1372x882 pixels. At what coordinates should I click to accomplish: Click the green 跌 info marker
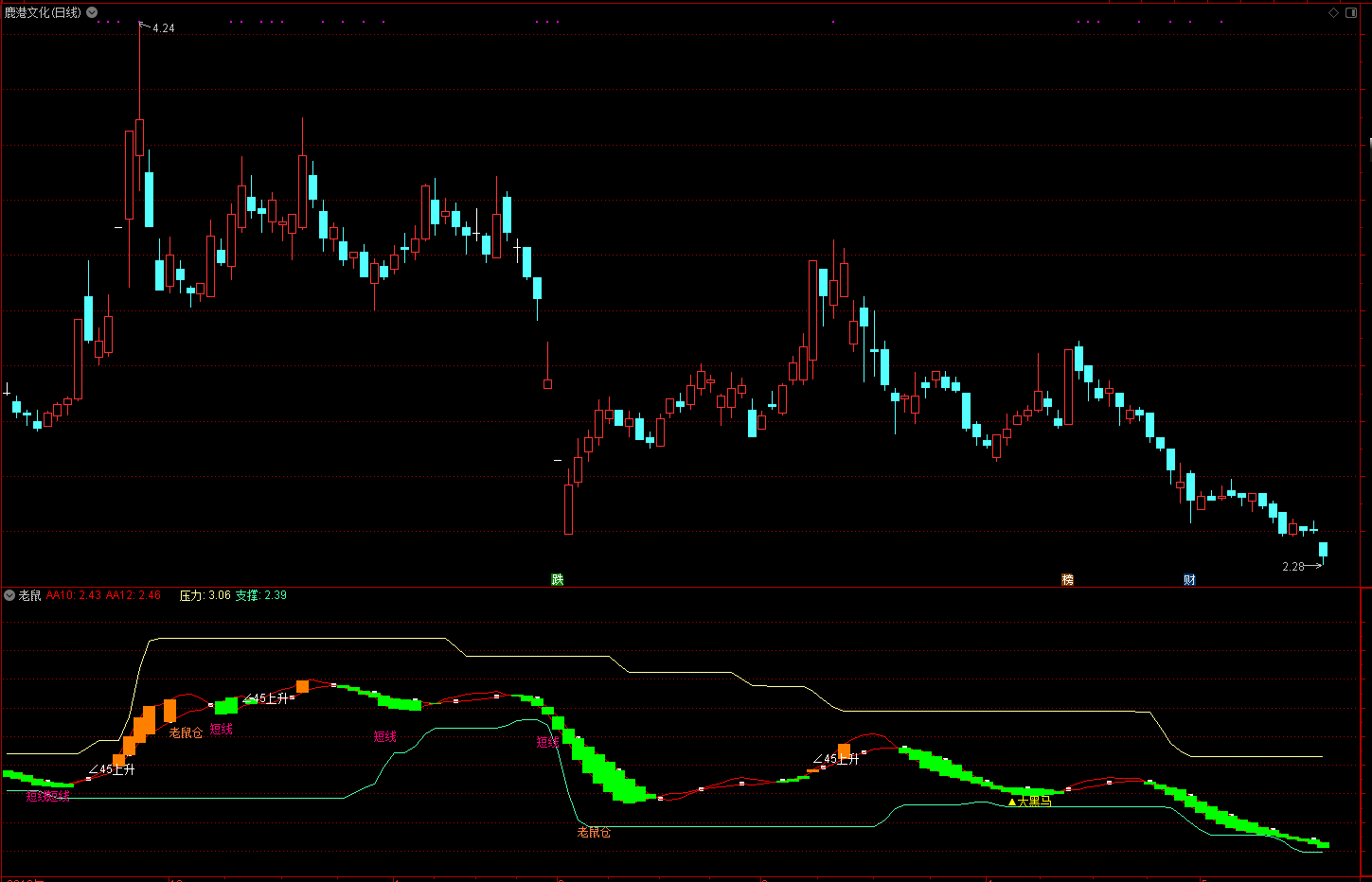558,579
